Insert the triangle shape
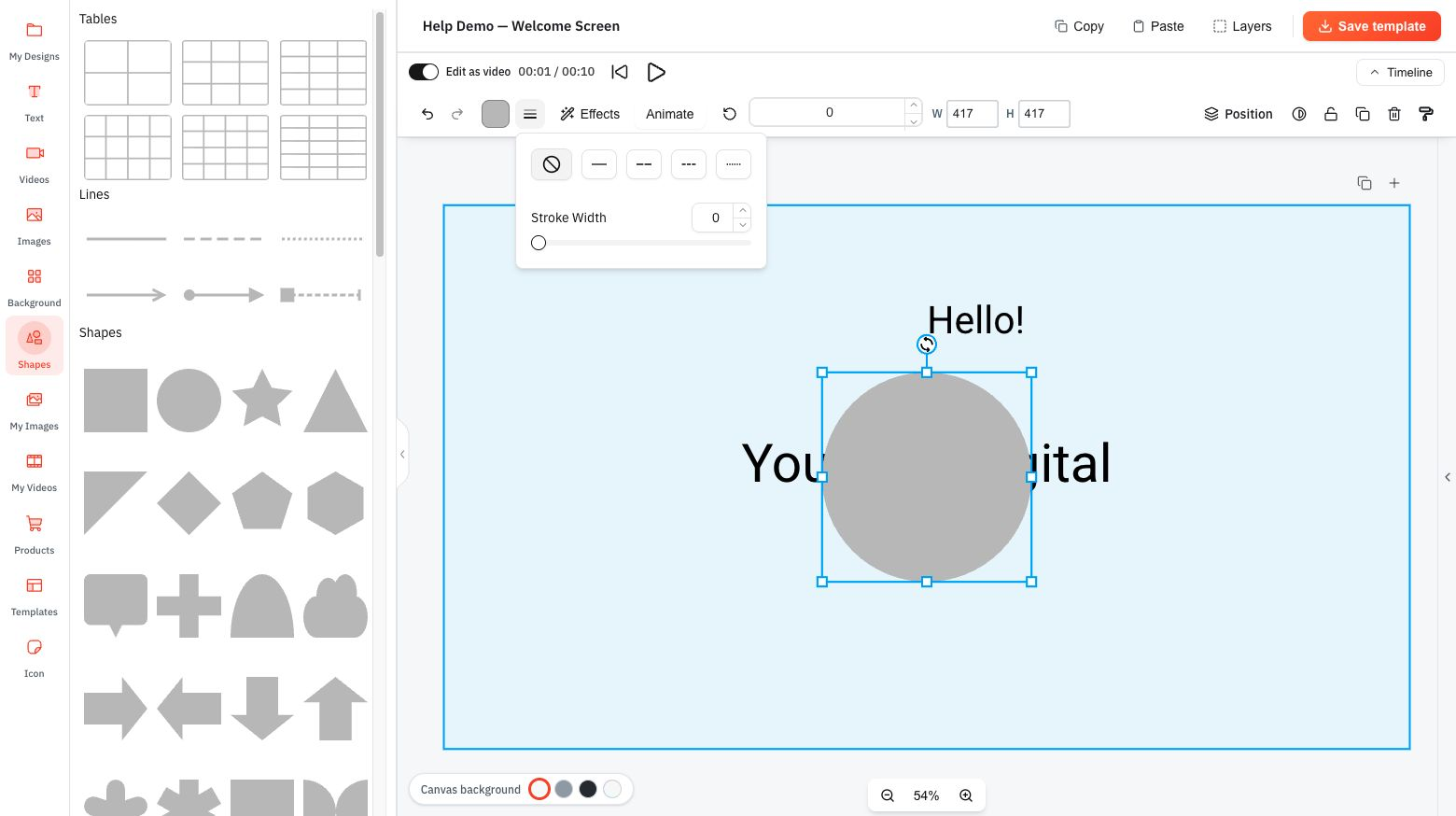Screen dimensions: 1456x816 336,401
